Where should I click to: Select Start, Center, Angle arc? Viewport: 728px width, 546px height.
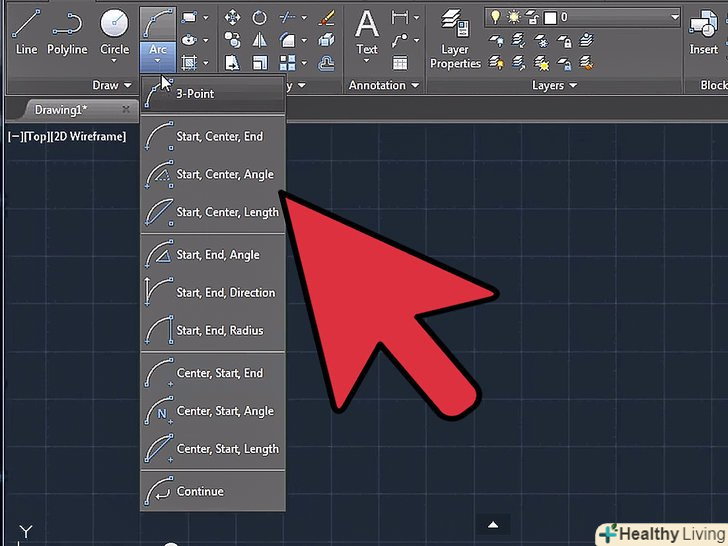(213, 174)
